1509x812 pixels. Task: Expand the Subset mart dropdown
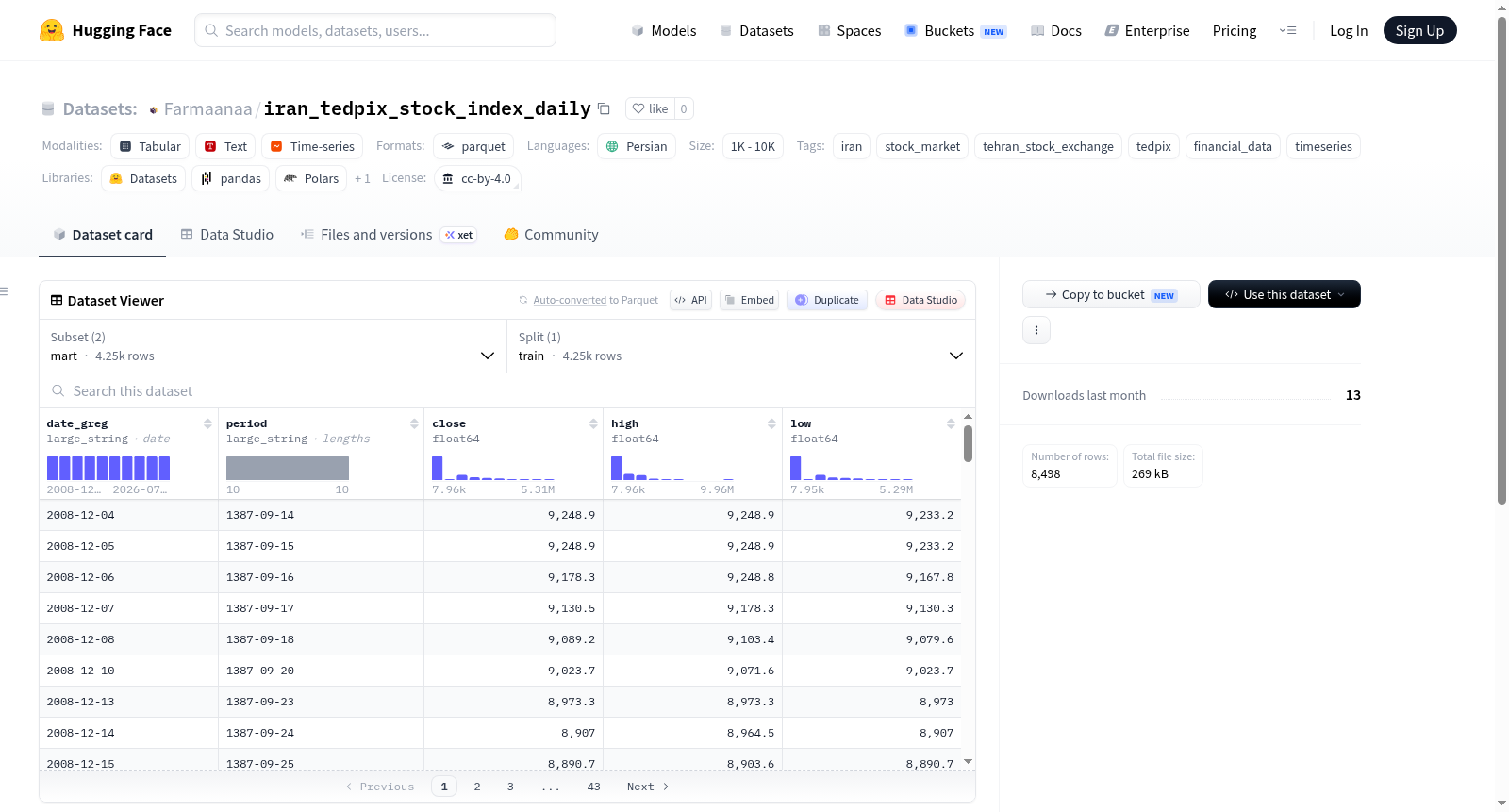(x=273, y=346)
